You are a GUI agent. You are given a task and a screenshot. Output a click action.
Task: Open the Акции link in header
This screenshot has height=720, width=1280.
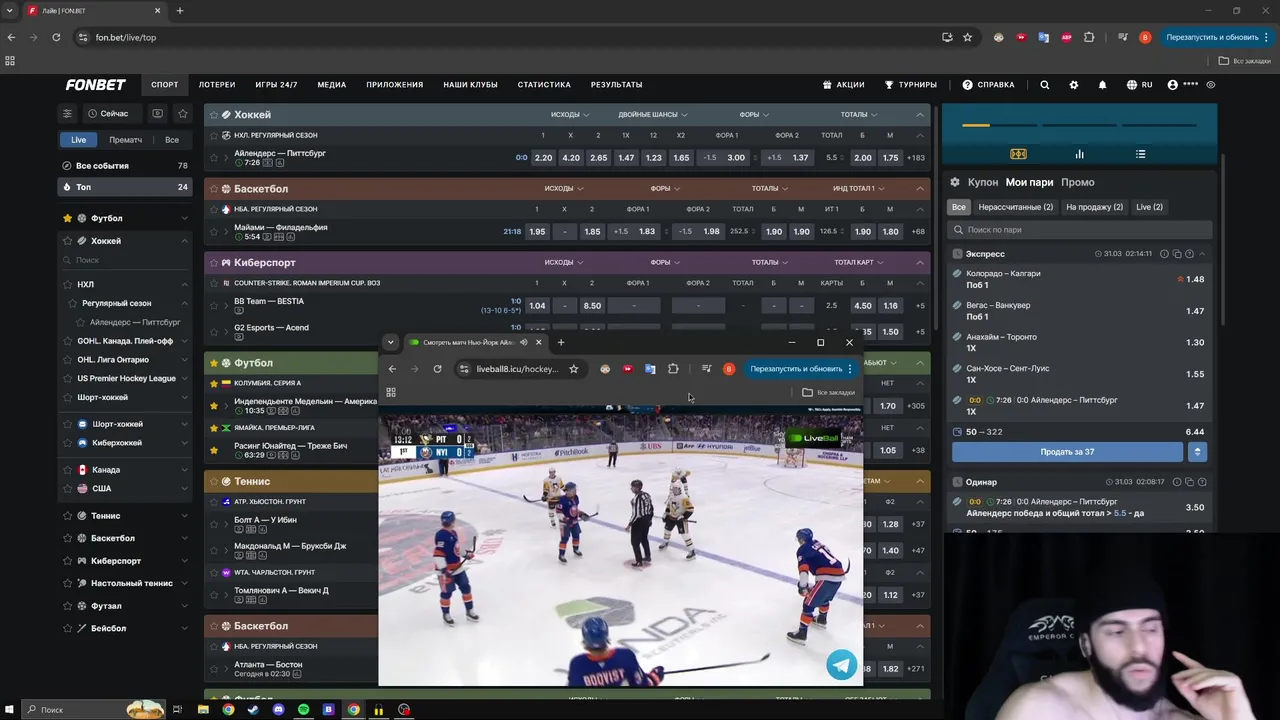843,85
